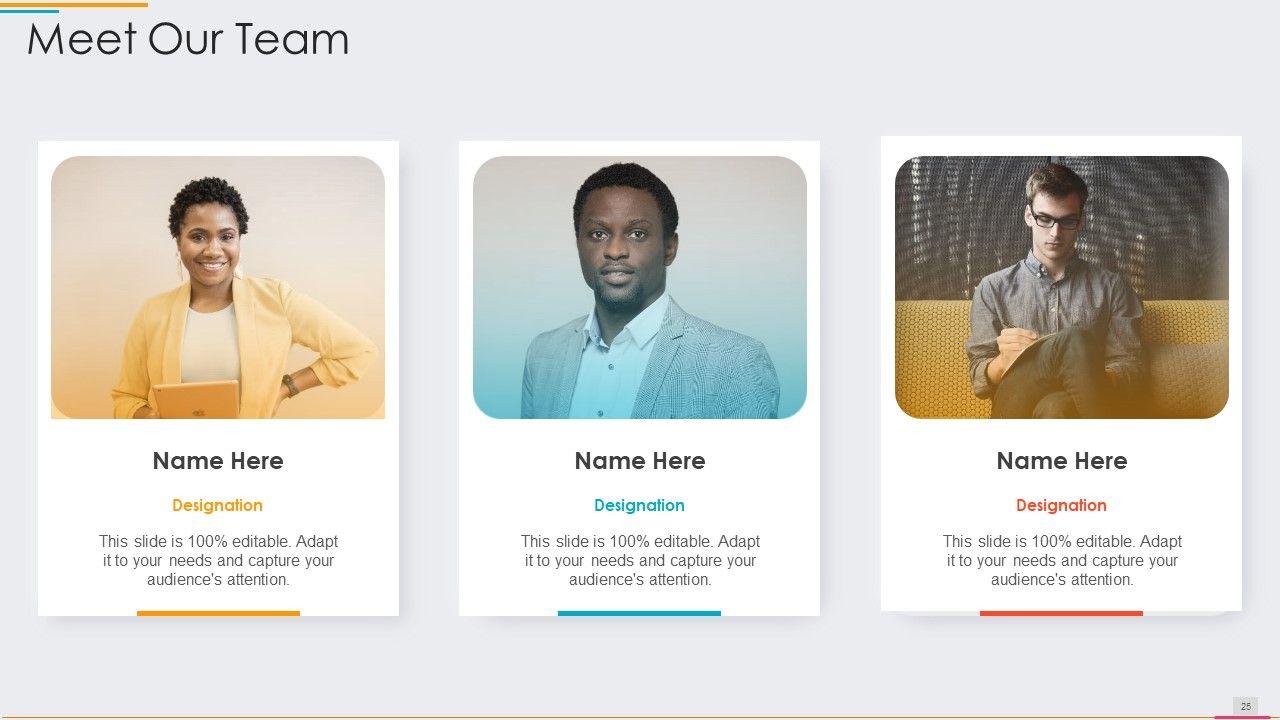Viewport: 1280px width, 720px height.
Task: Pick the teal bar below the middle card
Action: click(639, 613)
